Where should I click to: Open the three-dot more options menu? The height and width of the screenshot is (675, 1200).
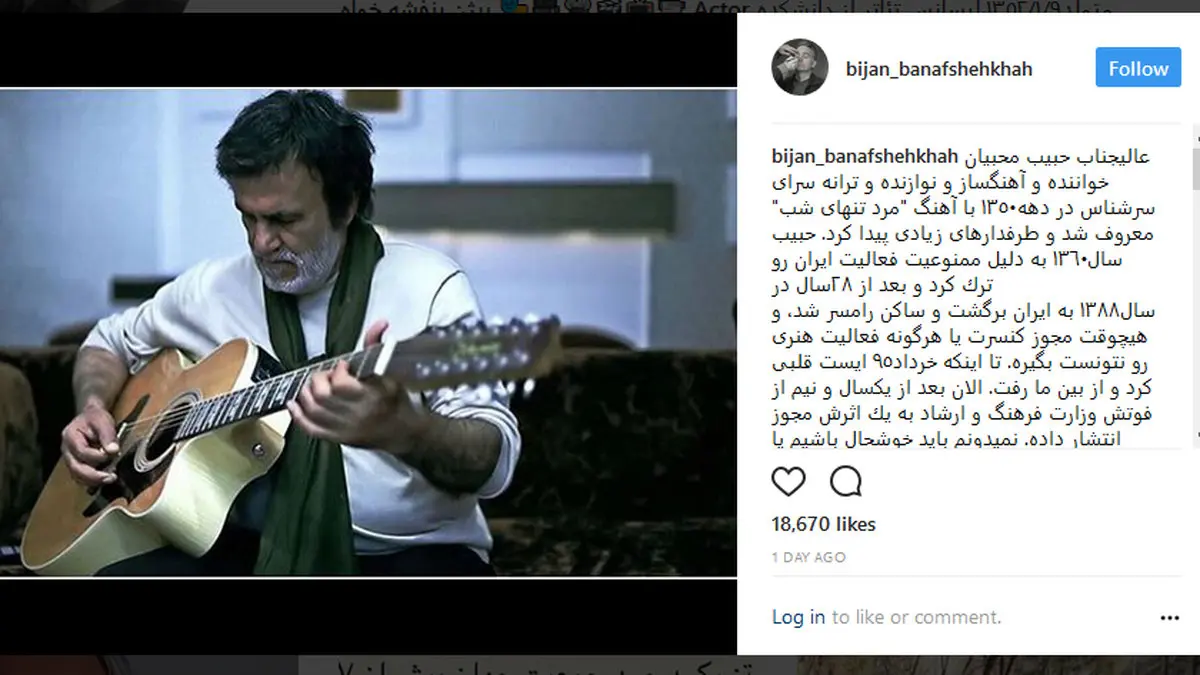(x=1170, y=618)
